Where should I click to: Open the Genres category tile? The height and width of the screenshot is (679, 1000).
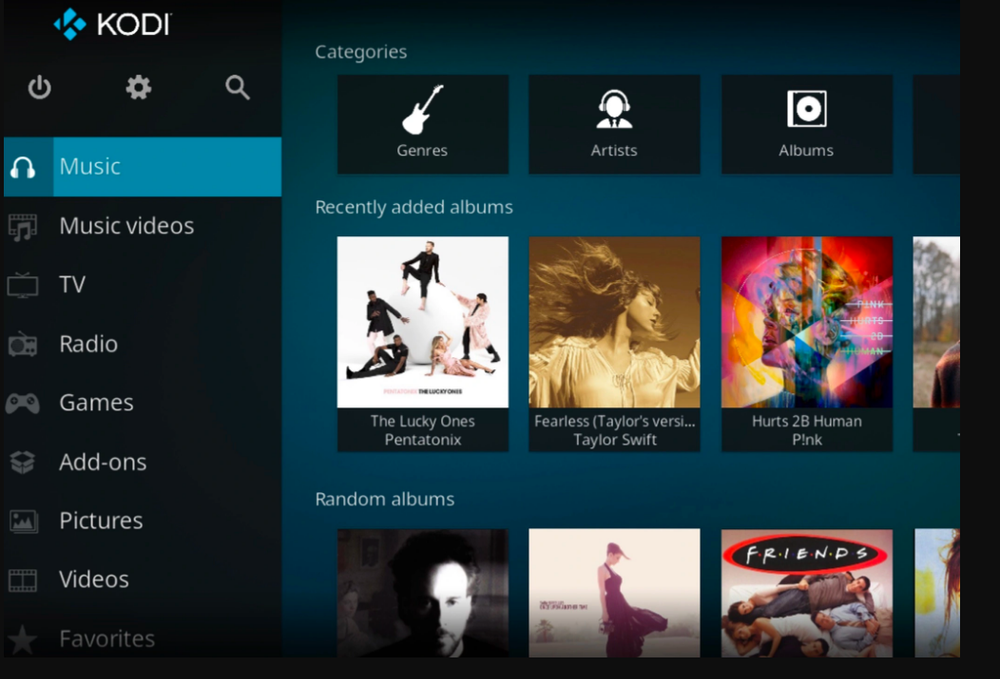click(x=422, y=123)
